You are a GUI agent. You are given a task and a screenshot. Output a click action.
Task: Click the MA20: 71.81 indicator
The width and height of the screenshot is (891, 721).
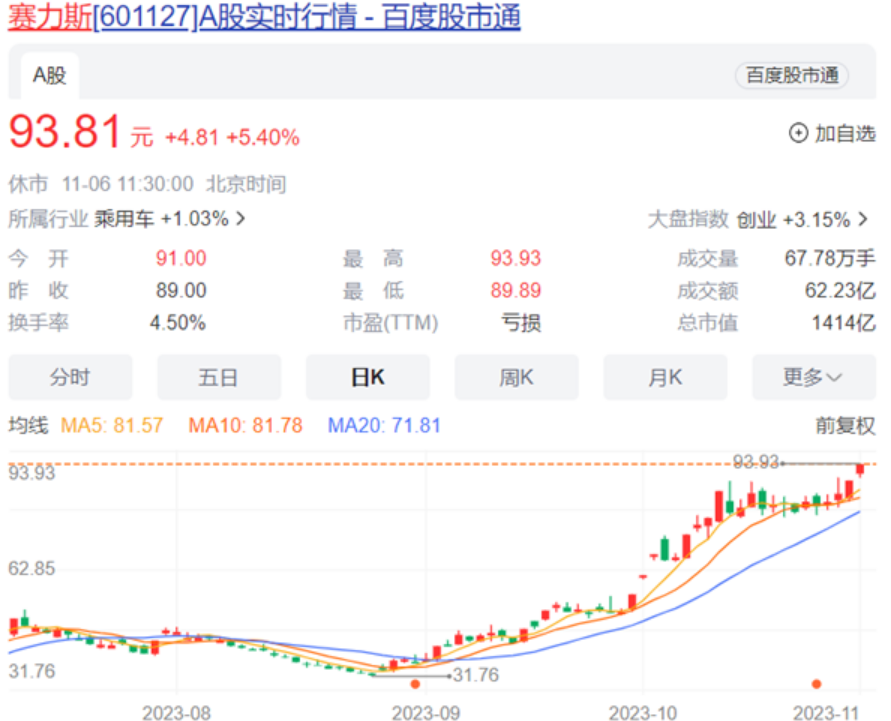[384, 426]
